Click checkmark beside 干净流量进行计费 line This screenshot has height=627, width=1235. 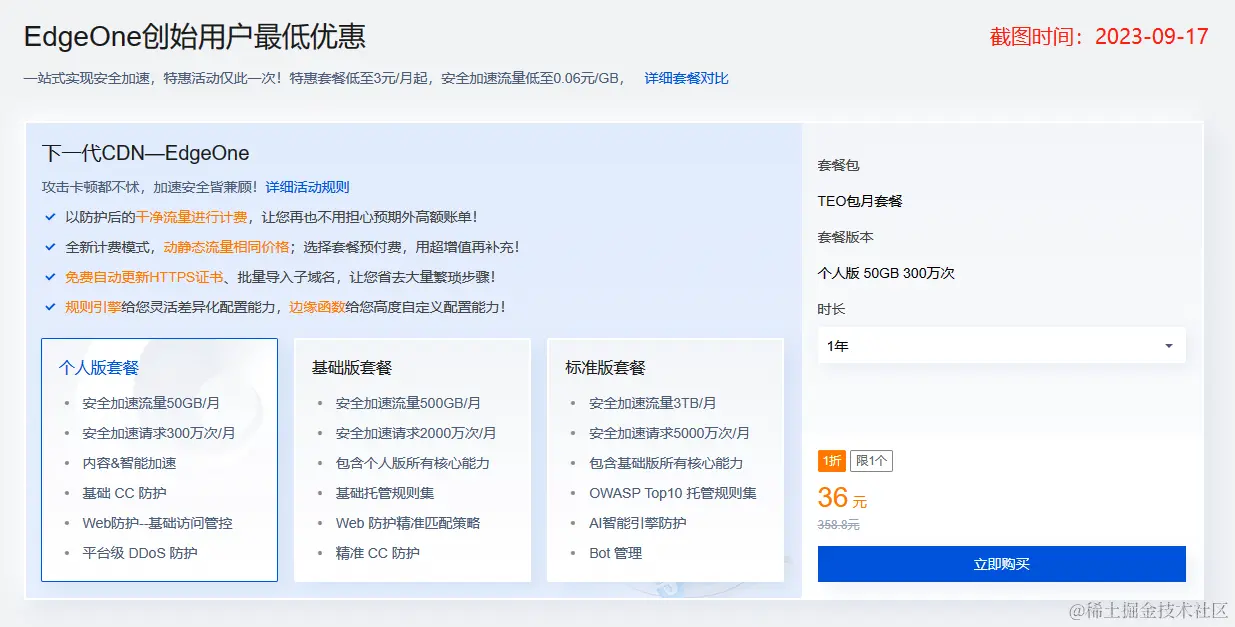point(50,217)
